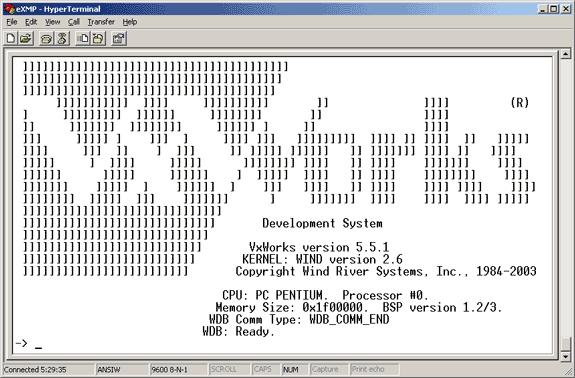Open the Edit menu
575x378 pixels.
(31, 22)
